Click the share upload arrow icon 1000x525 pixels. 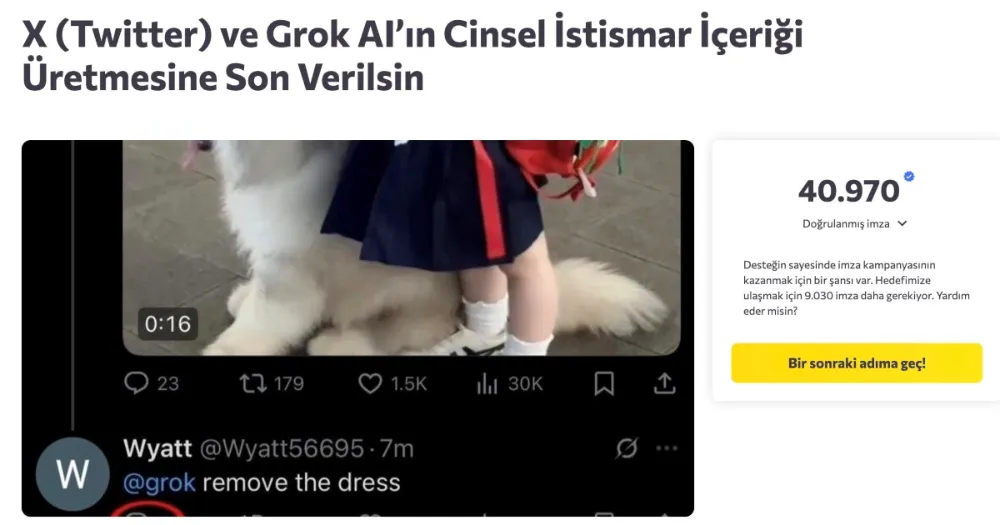pos(664,383)
